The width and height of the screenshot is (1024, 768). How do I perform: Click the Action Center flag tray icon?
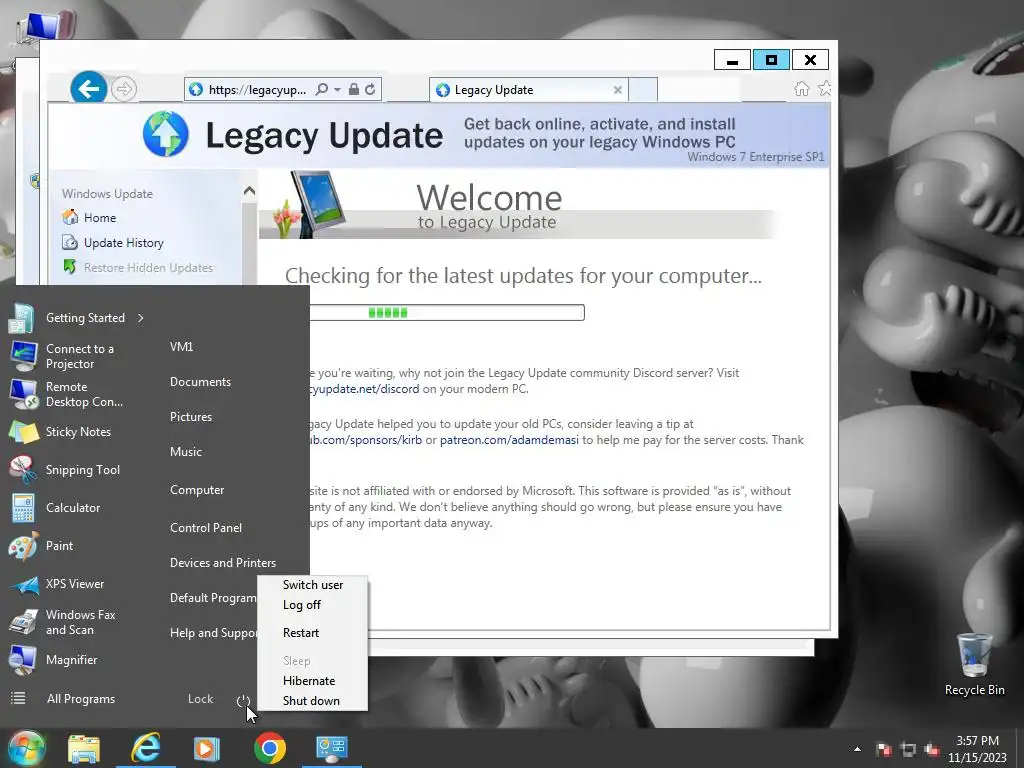pyautogui.click(x=884, y=749)
